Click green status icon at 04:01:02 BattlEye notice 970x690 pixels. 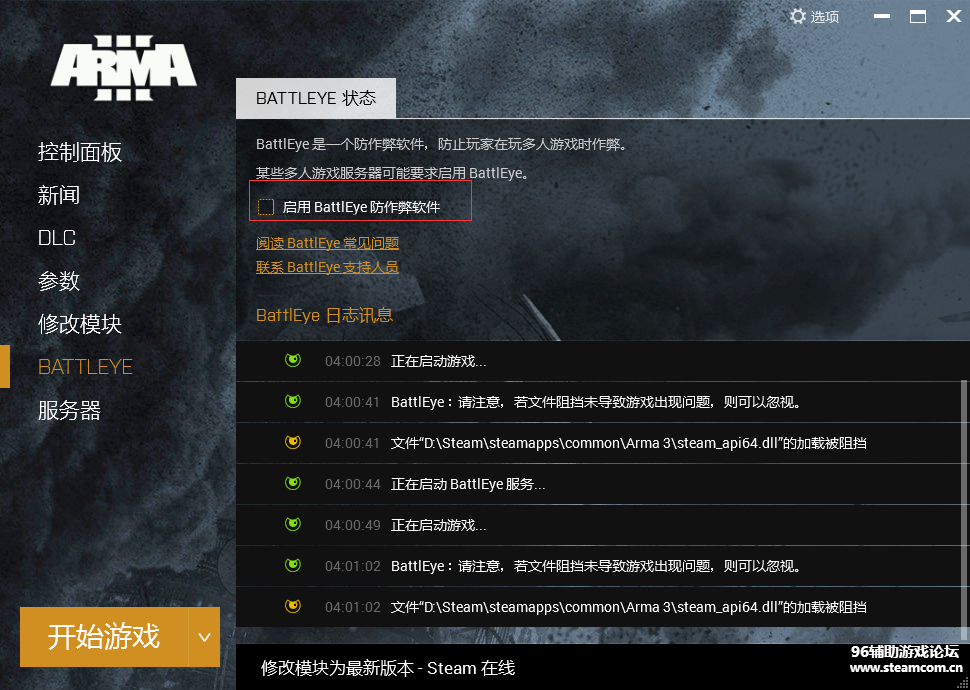[293, 566]
